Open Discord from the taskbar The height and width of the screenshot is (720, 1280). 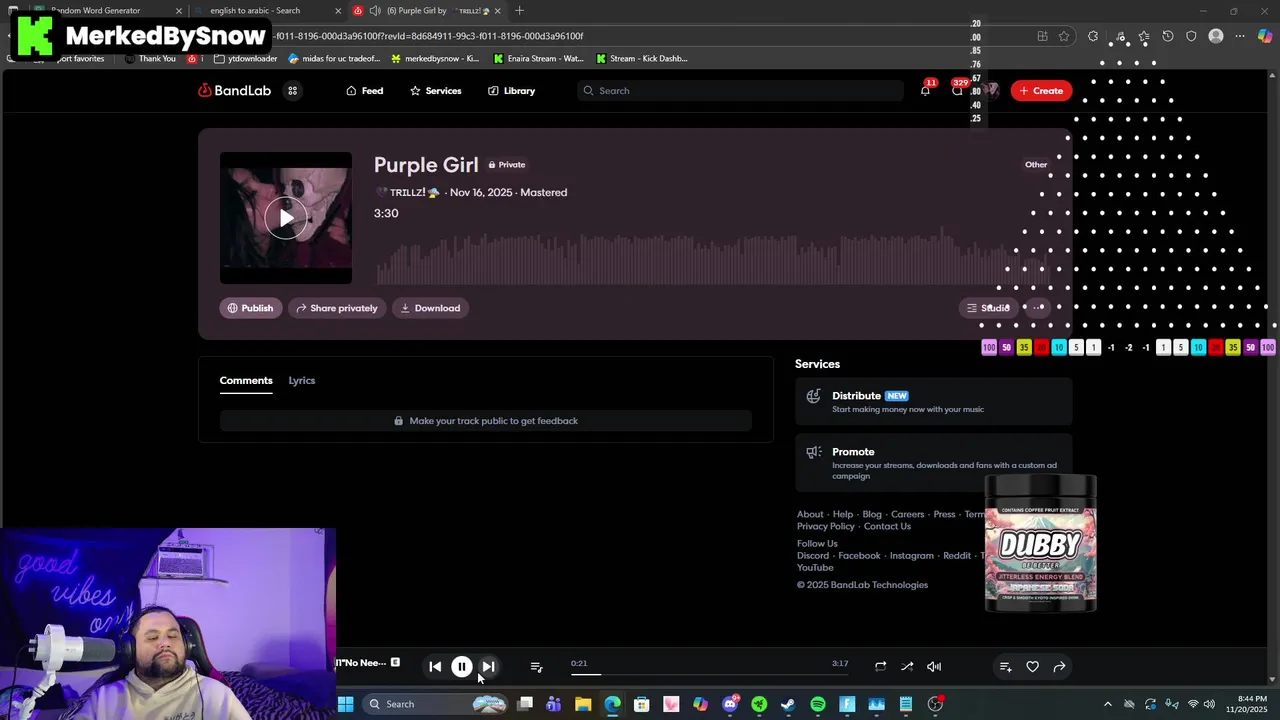click(x=730, y=704)
